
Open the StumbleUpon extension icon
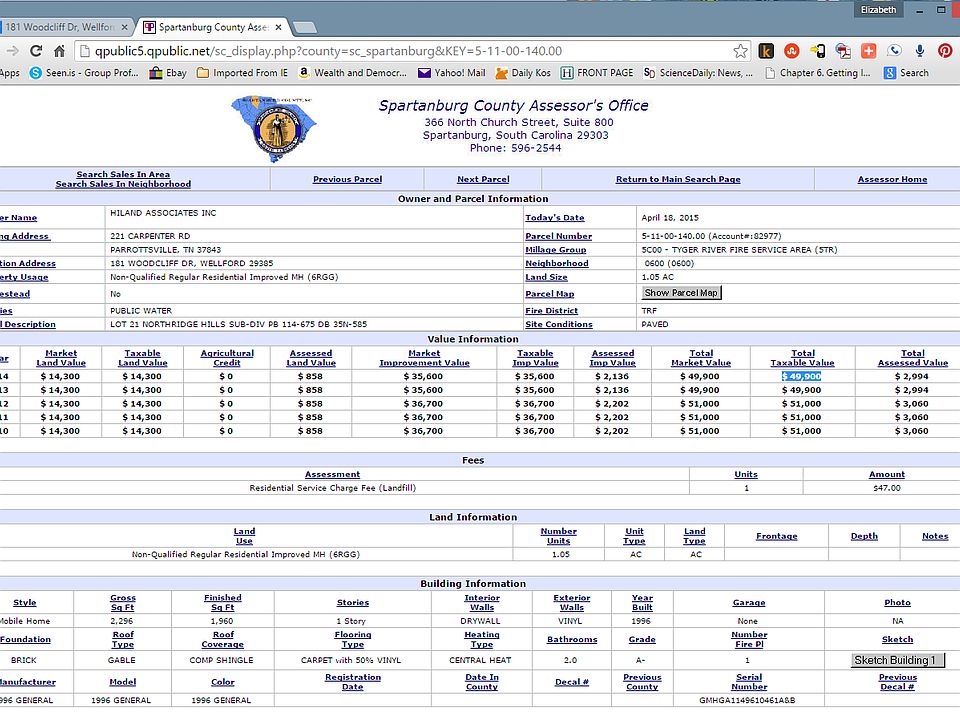[792, 51]
